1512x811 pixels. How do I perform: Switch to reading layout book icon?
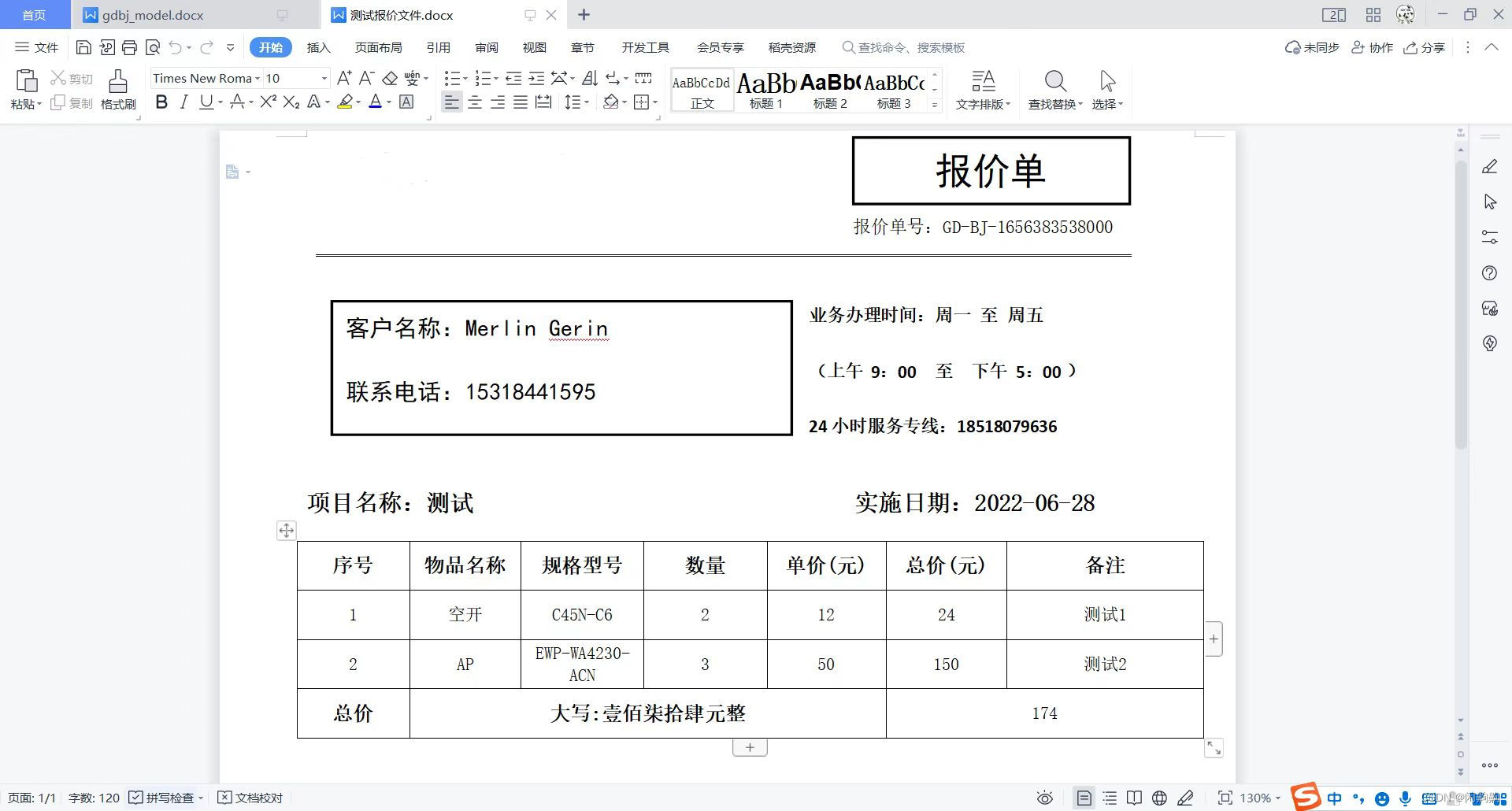(x=1134, y=798)
